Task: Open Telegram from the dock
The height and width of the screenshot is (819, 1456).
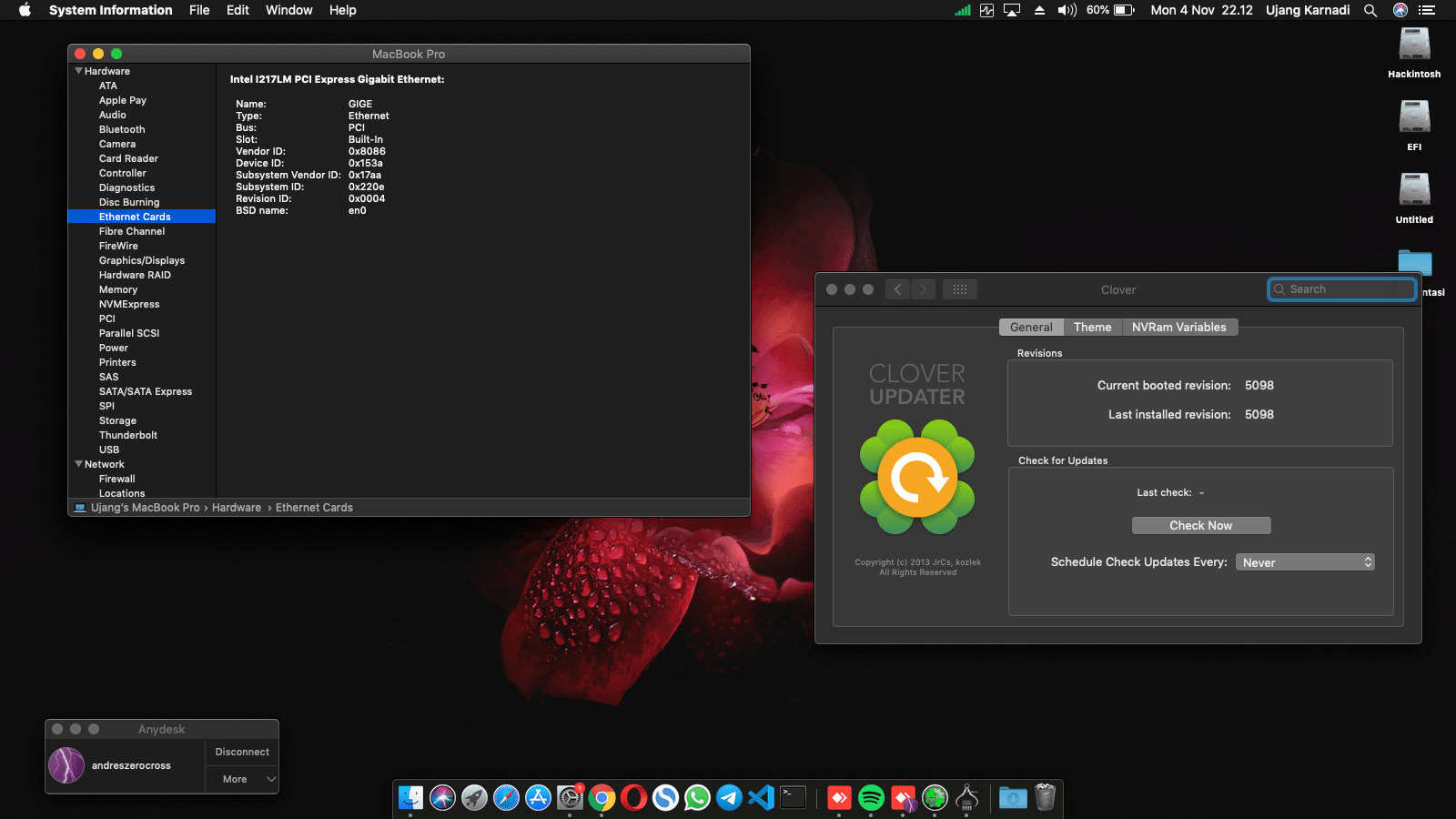Action: pyautogui.click(x=729, y=798)
